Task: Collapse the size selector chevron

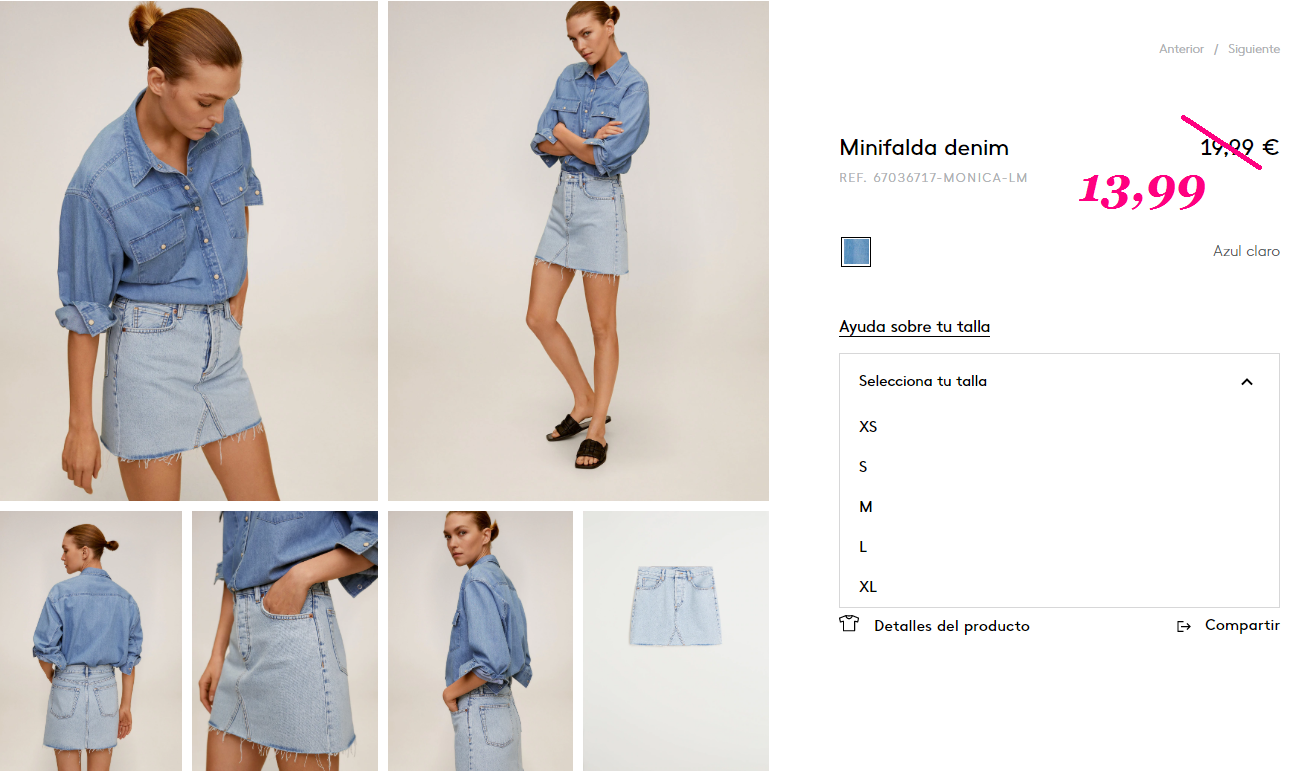Action: tap(1246, 381)
